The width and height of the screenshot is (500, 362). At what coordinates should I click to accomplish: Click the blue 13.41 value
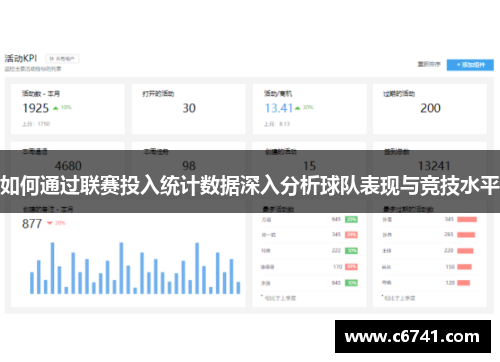point(279,108)
